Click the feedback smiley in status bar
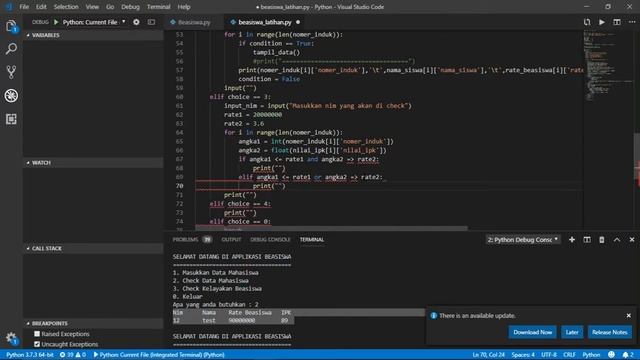 [611, 355]
